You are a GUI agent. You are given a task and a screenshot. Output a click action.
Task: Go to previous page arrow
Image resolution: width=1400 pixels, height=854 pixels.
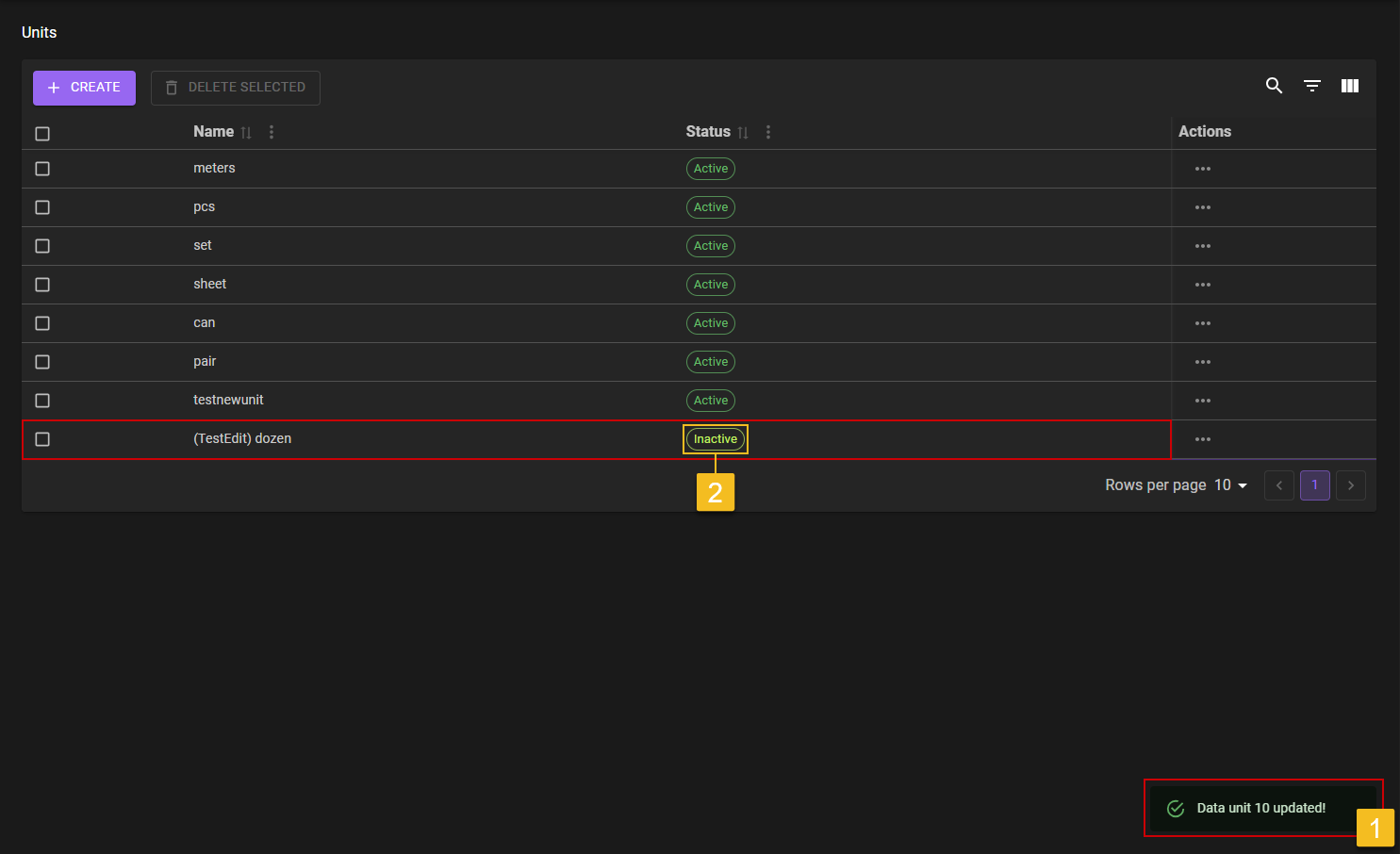click(x=1278, y=485)
